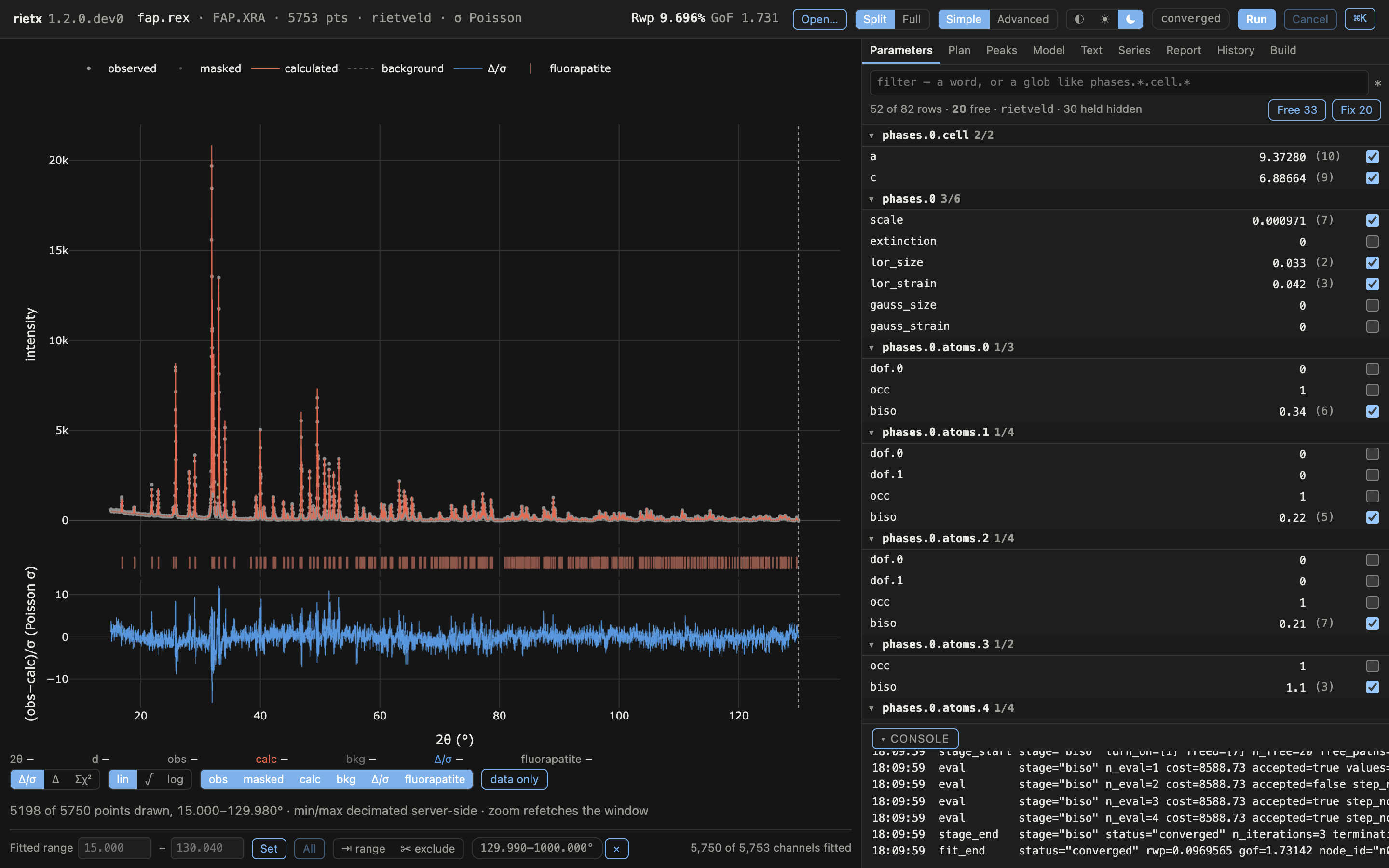Enable the gauss_size checkbox
Screen dimensions: 1389x868
1372,305
